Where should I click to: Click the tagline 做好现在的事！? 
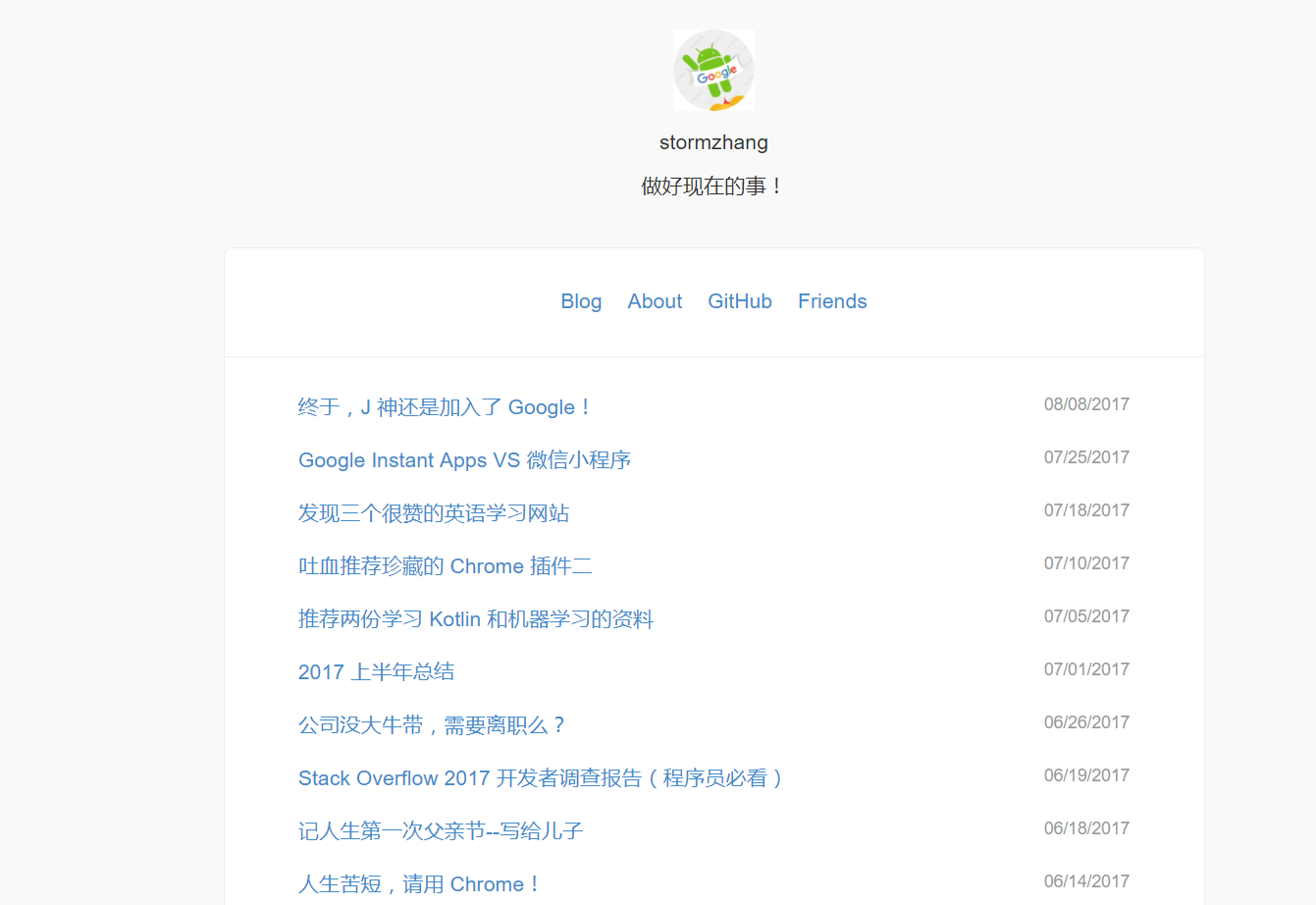(713, 186)
